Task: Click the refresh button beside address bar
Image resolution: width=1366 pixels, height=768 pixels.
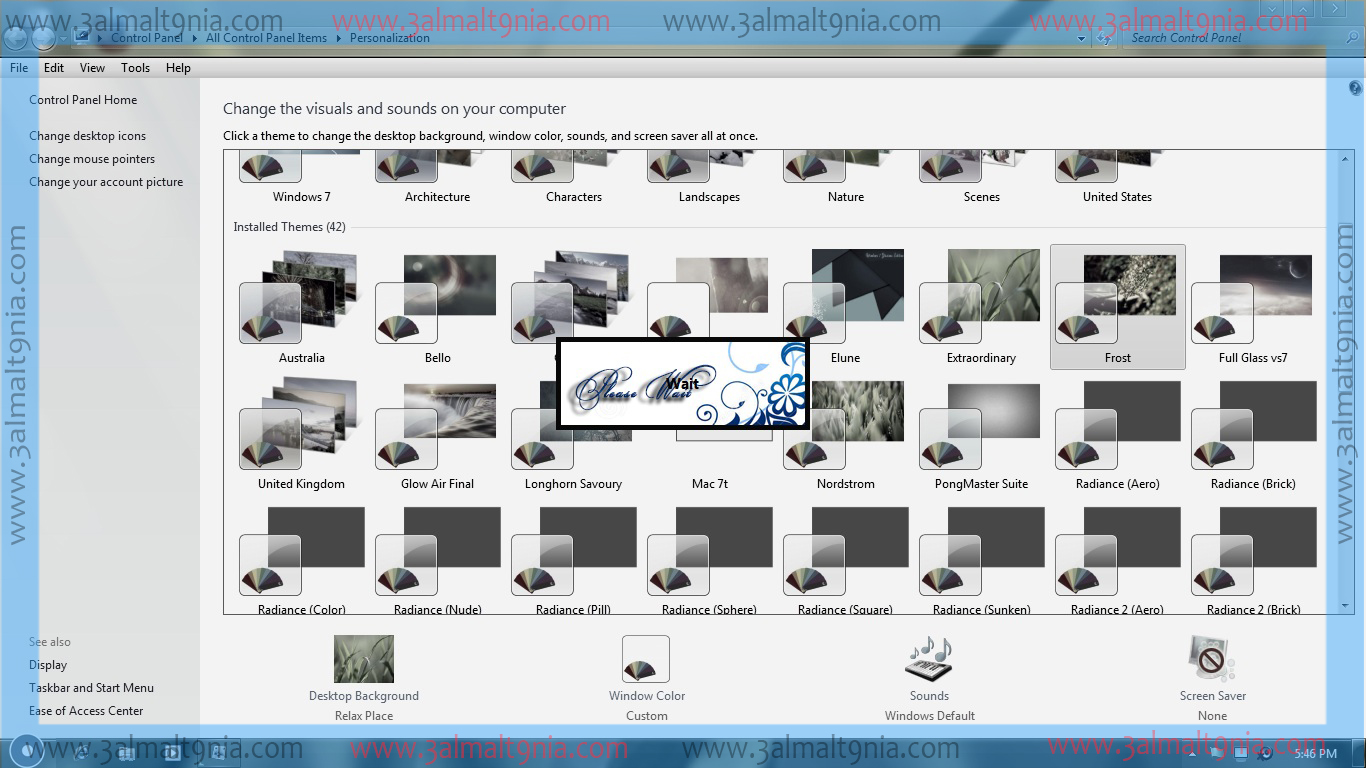Action: coord(1103,39)
